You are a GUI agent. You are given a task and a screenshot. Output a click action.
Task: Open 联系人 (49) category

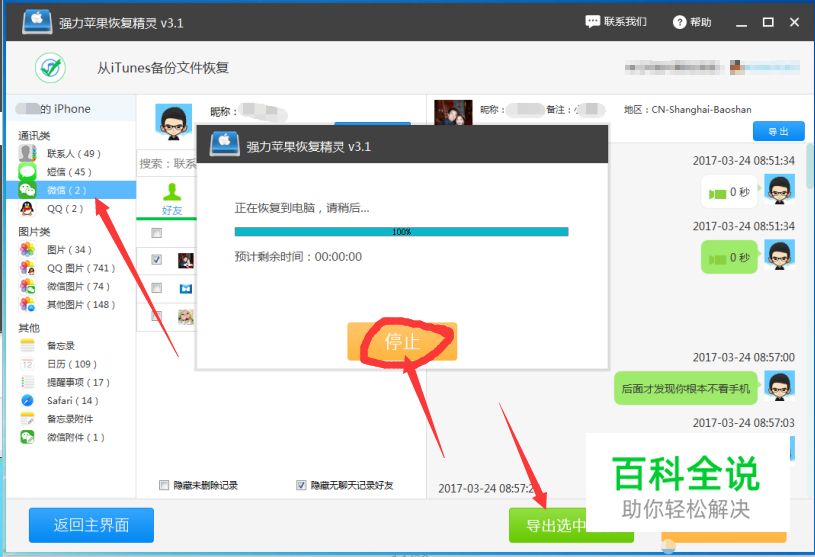tap(71, 153)
